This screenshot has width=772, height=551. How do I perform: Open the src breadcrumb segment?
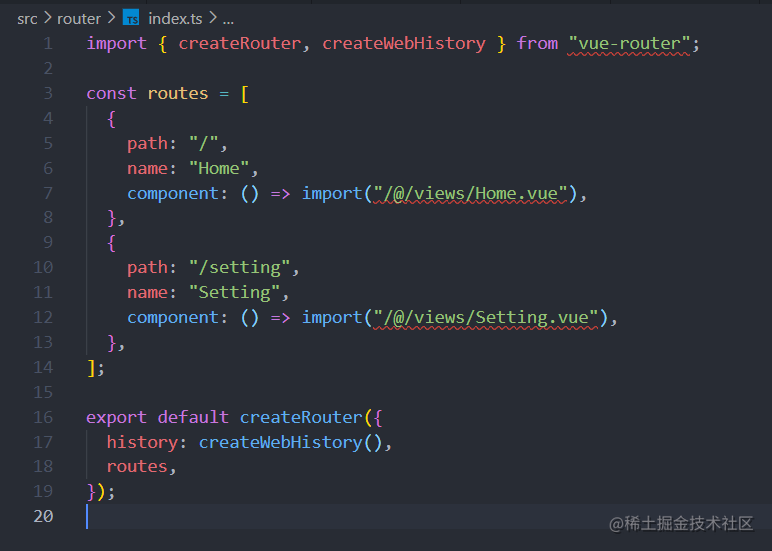27,19
